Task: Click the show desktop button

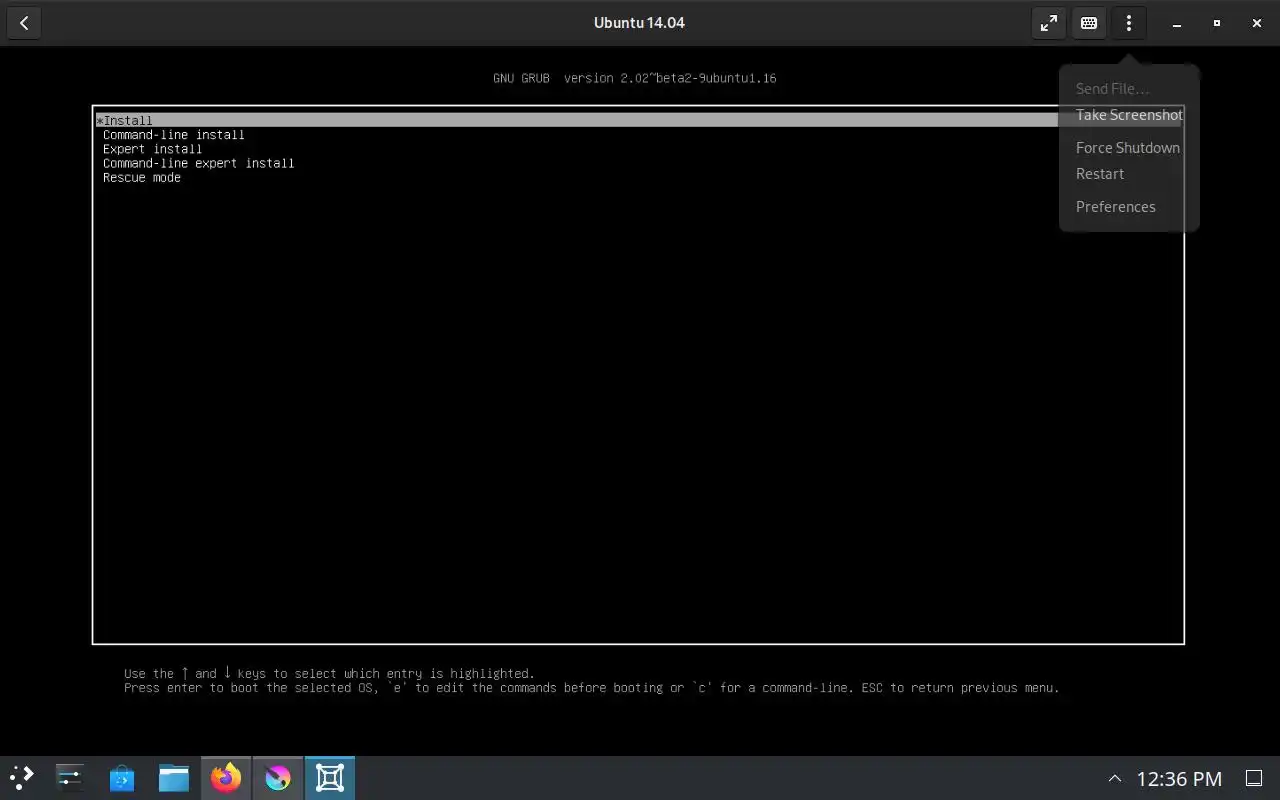Action: pos(1253,779)
